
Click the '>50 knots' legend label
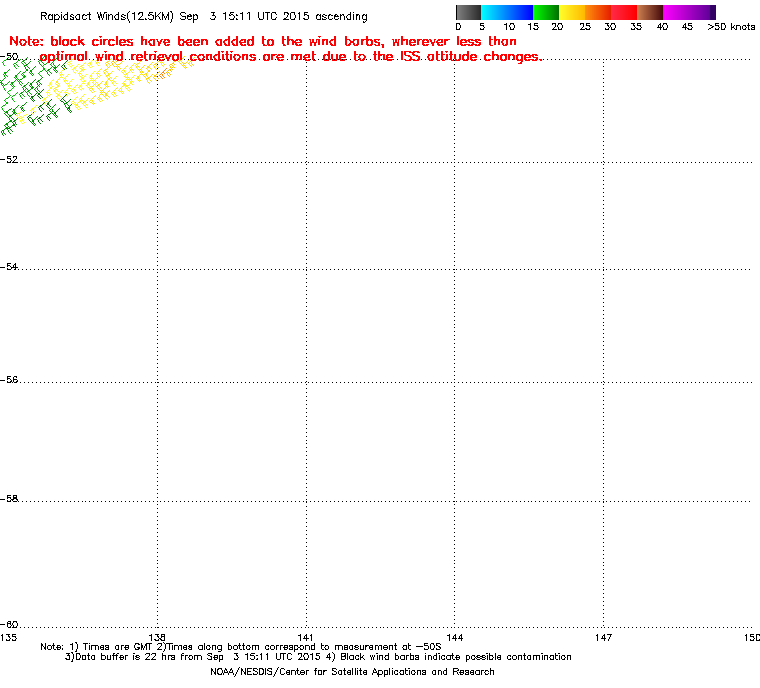pos(731,27)
